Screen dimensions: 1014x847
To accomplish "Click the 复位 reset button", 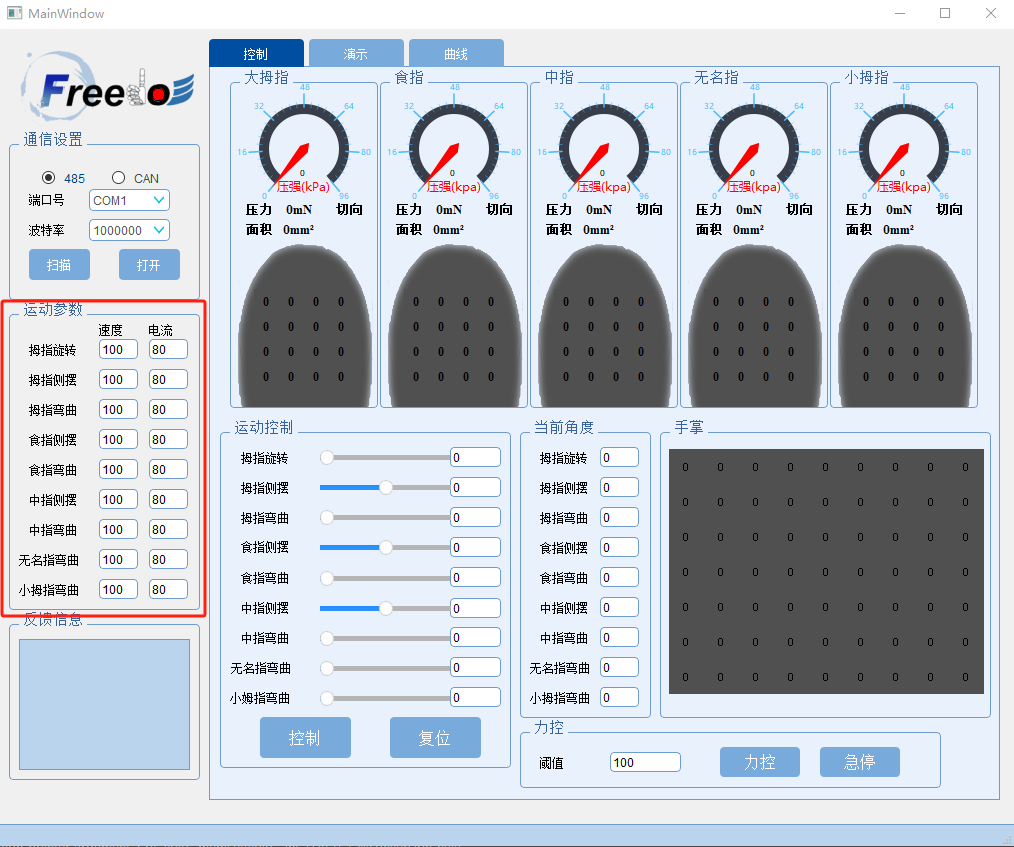I will tap(435, 738).
